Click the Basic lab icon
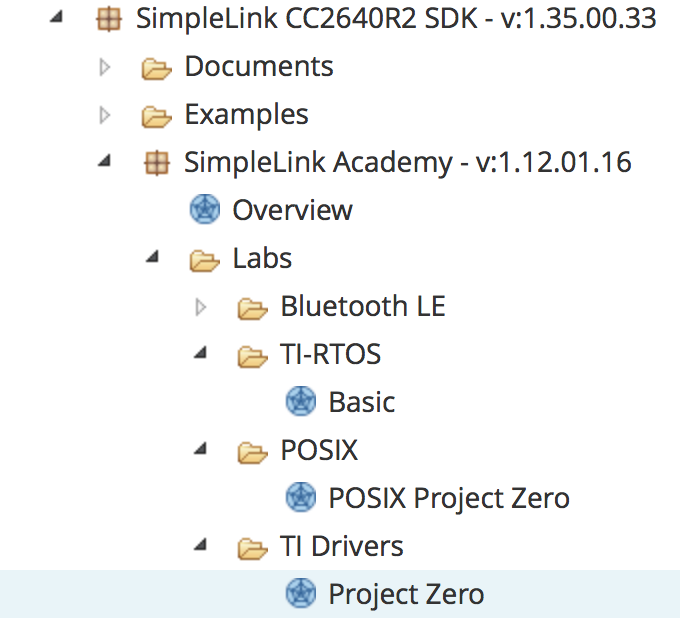This screenshot has height=618, width=680. coord(300,403)
